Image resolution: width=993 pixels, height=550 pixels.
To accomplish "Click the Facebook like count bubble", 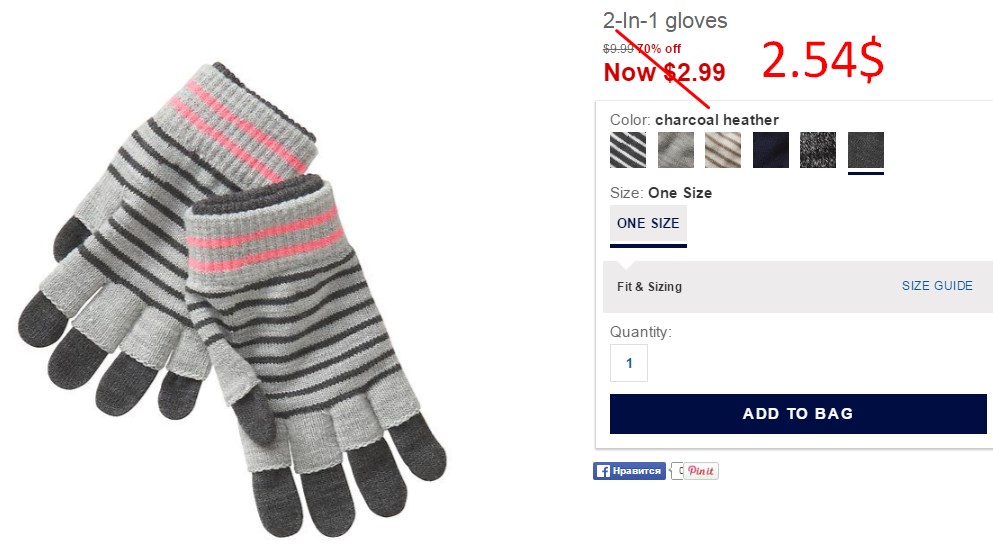I will [678, 471].
